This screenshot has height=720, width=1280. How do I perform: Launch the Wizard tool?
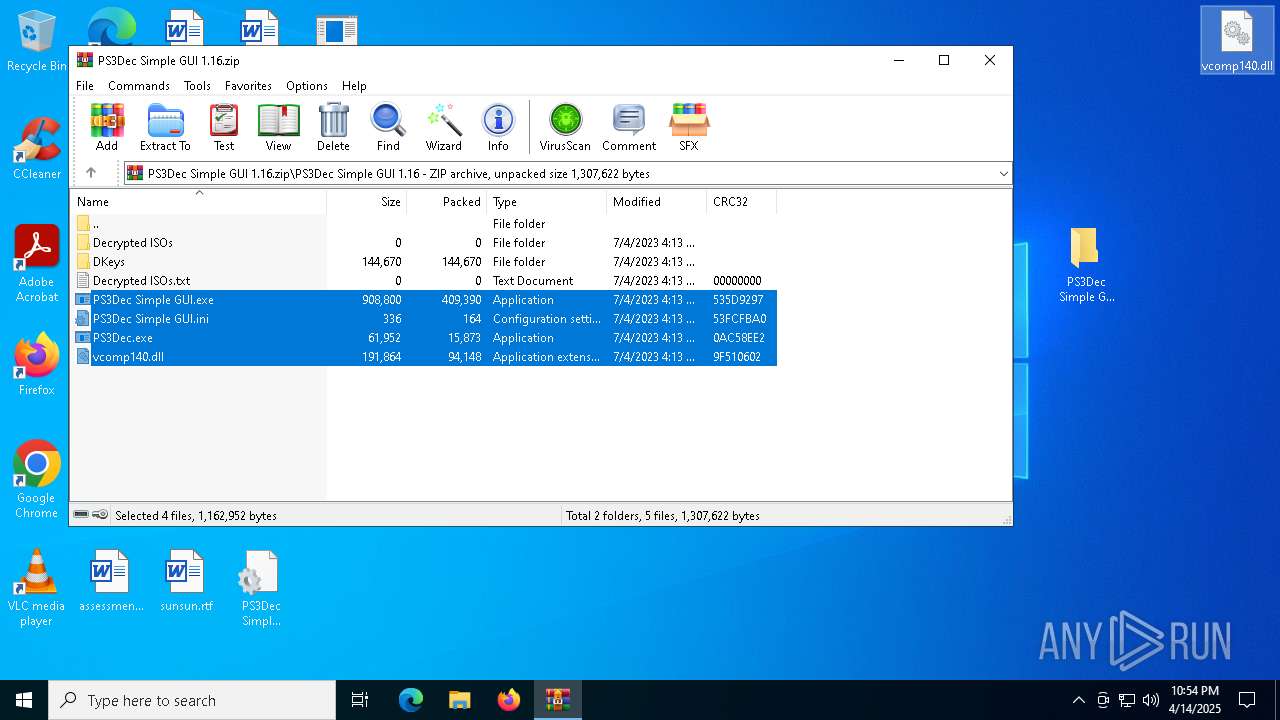coord(443,127)
